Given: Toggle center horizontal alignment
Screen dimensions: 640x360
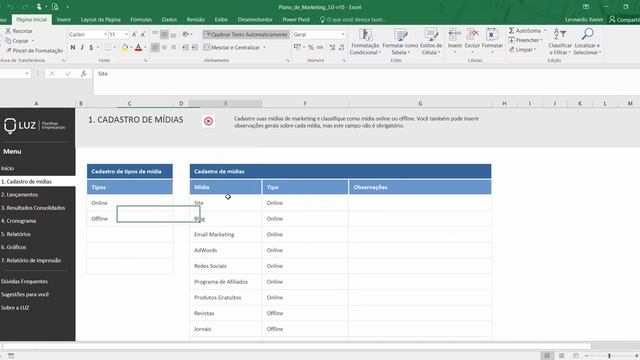Looking at the screenshot, I should coord(164,47).
